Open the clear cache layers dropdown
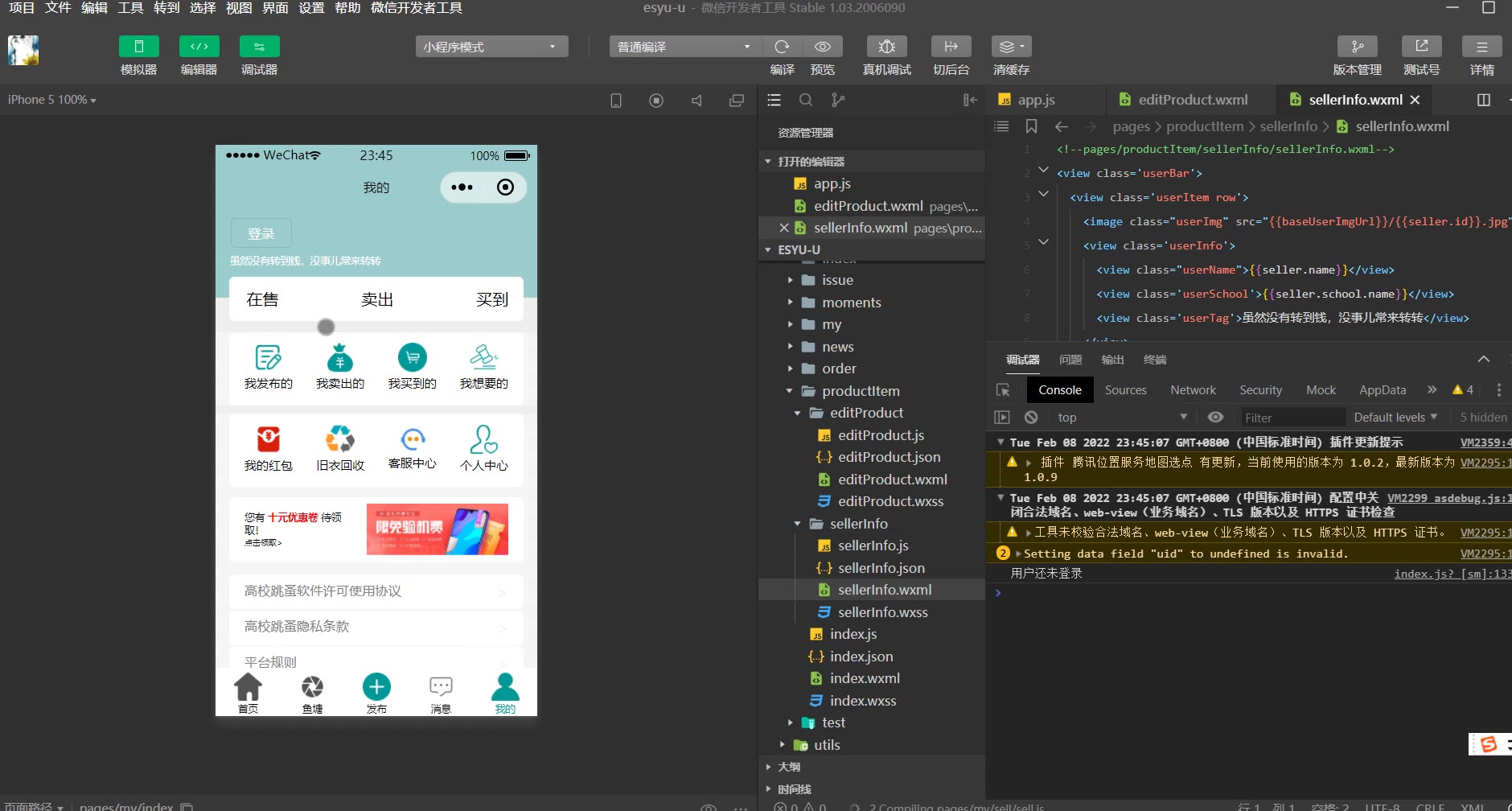The image size is (1512, 811). point(1011,47)
